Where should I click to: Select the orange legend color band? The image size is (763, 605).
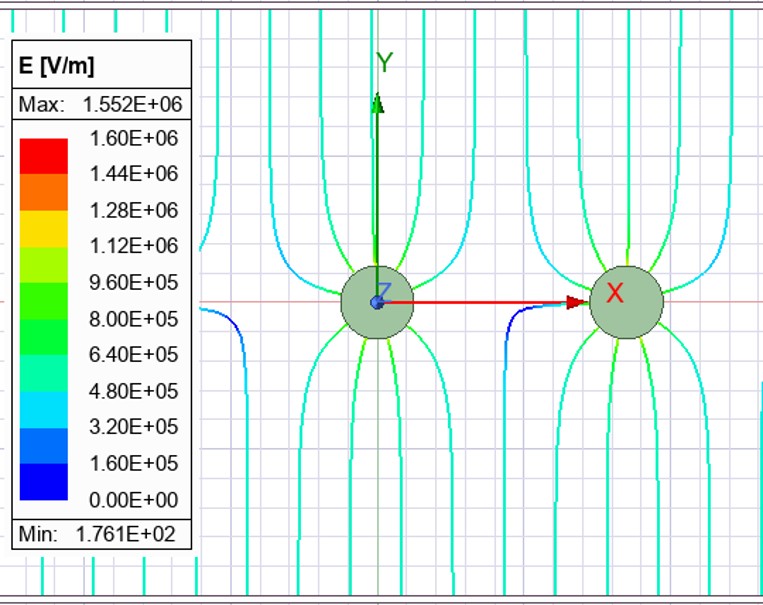click(43, 192)
